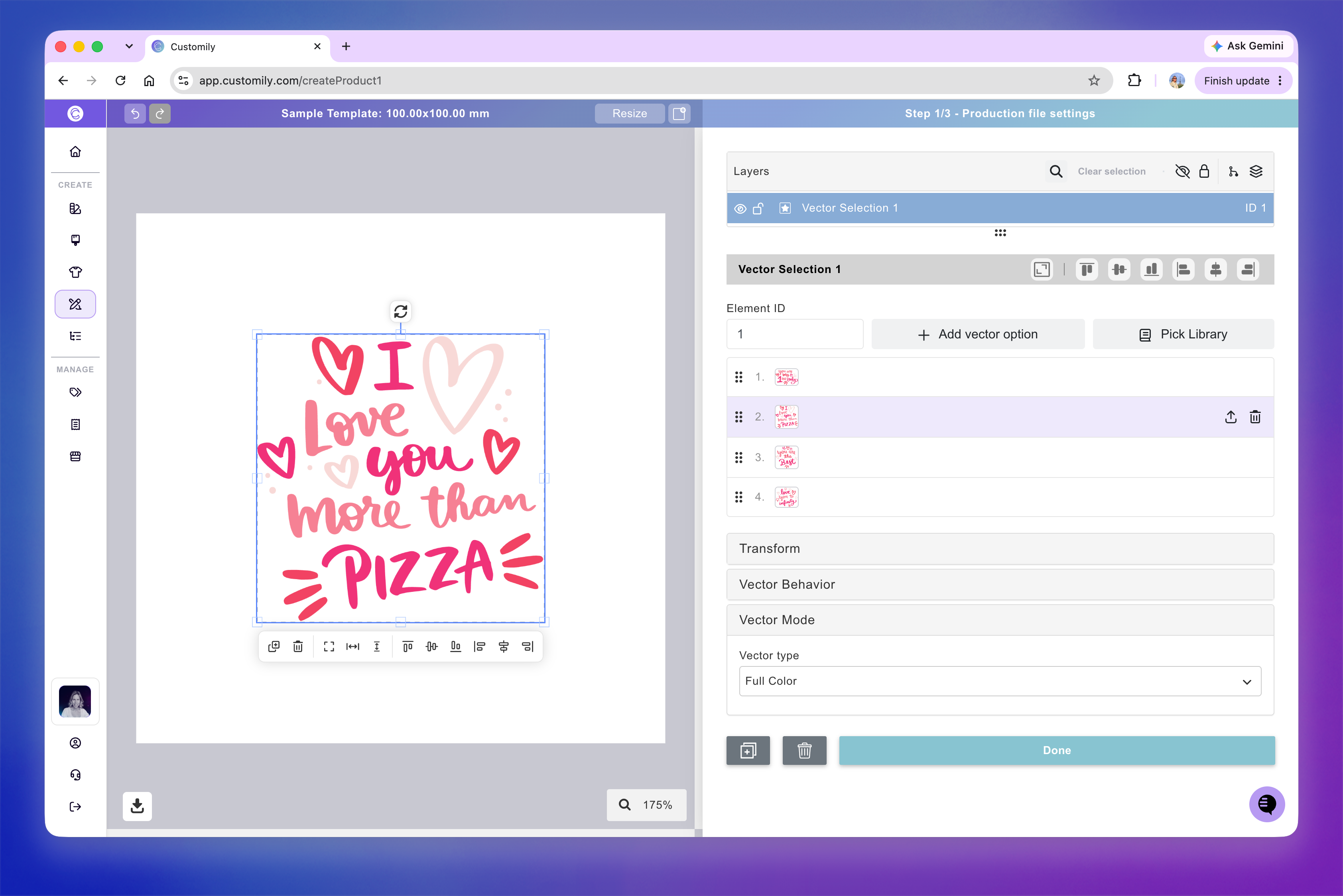The image size is (1343, 896).
Task: Open the Vector type Full Color dropdown
Action: click(x=1000, y=681)
